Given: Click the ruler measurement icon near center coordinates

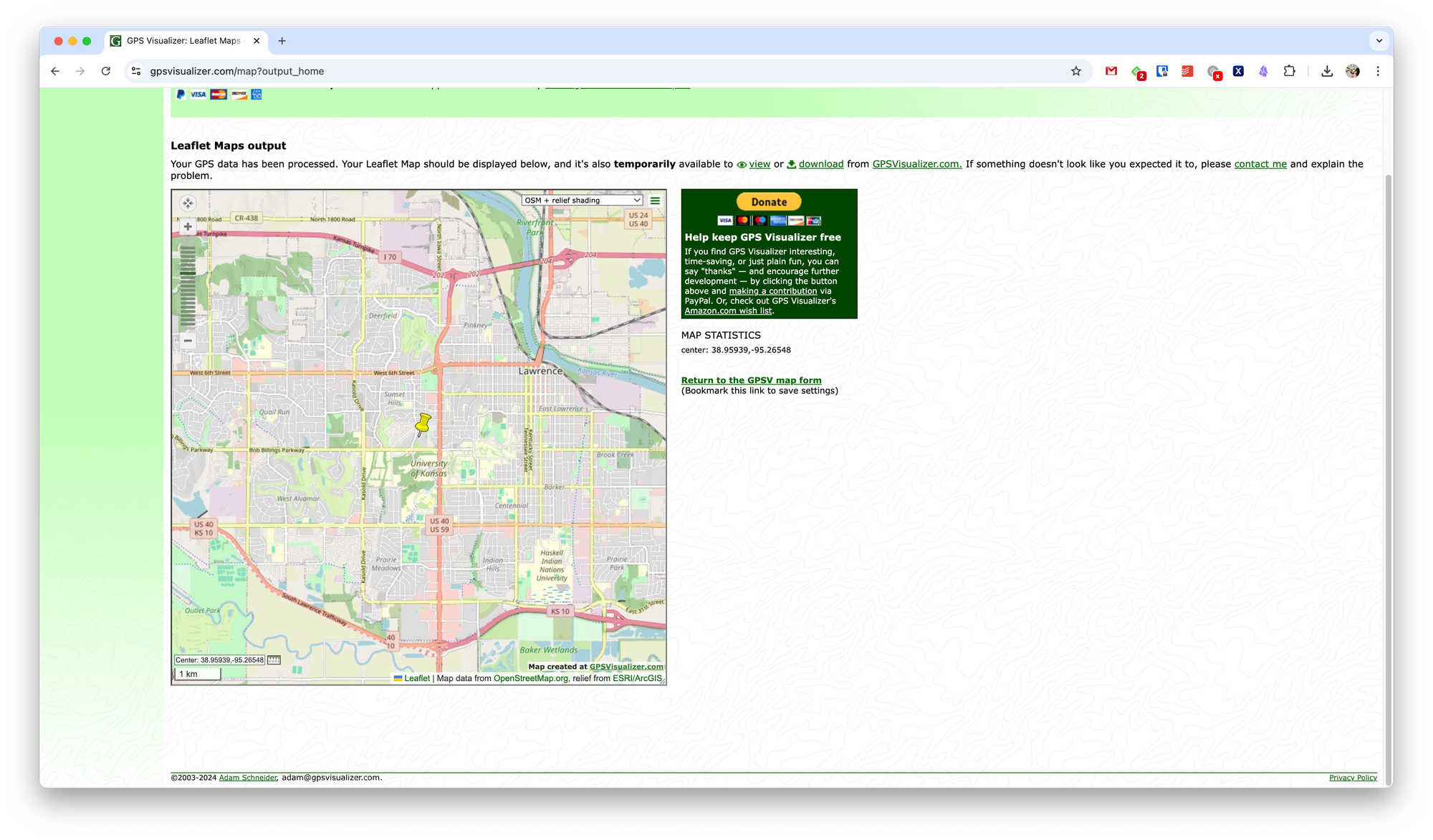Looking at the screenshot, I should 274,660.
